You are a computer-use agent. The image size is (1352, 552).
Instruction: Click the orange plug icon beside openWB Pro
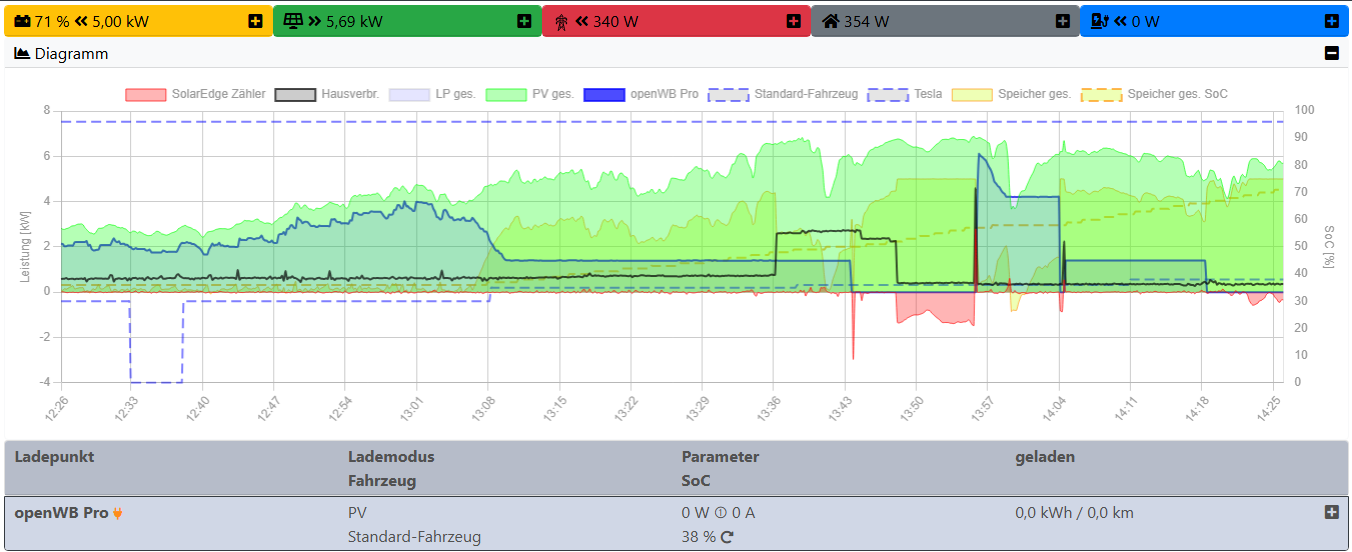click(x=118, y=513)
